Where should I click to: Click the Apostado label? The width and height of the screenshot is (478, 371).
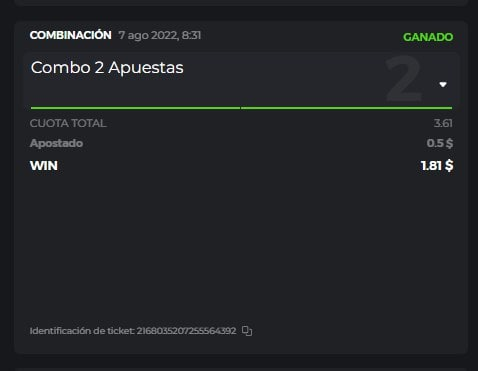pyautogui.click(x=56, y=143)
